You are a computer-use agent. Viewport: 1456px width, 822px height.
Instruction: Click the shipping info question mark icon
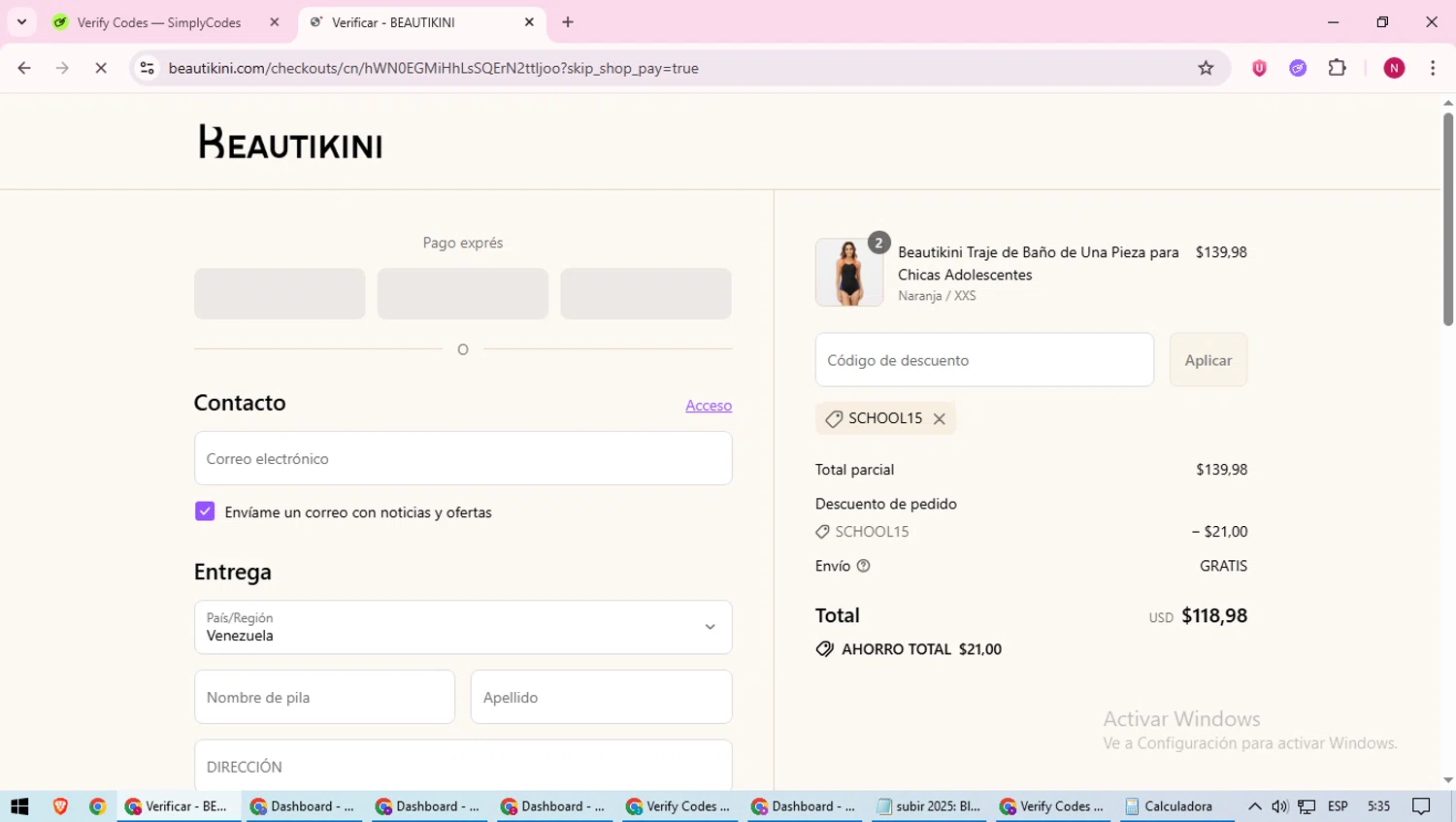tap(863, 566)
